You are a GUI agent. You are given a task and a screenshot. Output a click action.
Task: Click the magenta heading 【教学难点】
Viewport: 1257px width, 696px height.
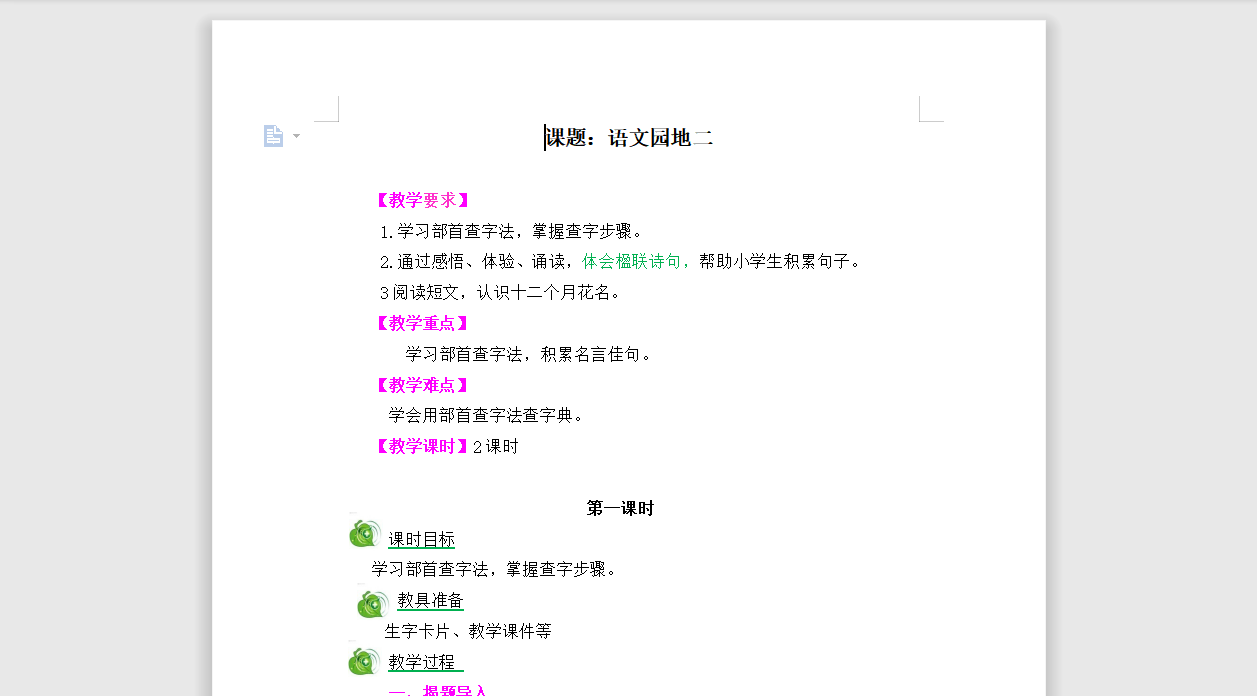424,385
